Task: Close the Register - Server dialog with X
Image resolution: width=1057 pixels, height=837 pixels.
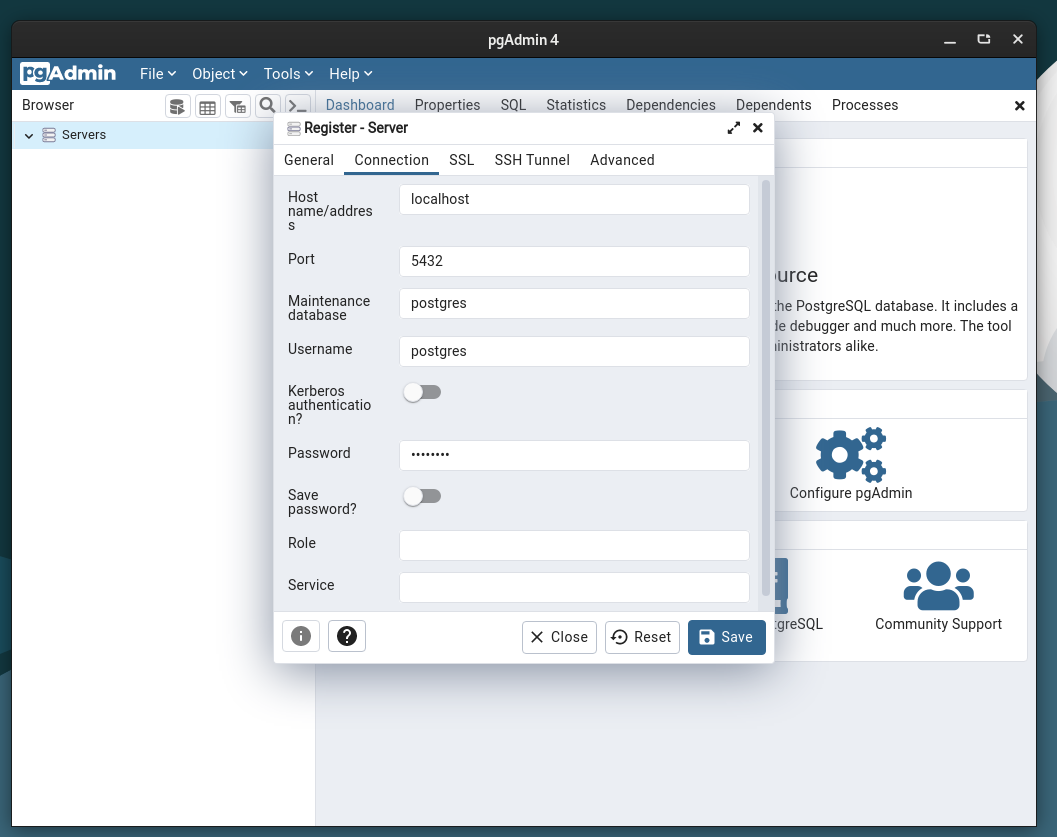Action: click(x=758, y=128)
